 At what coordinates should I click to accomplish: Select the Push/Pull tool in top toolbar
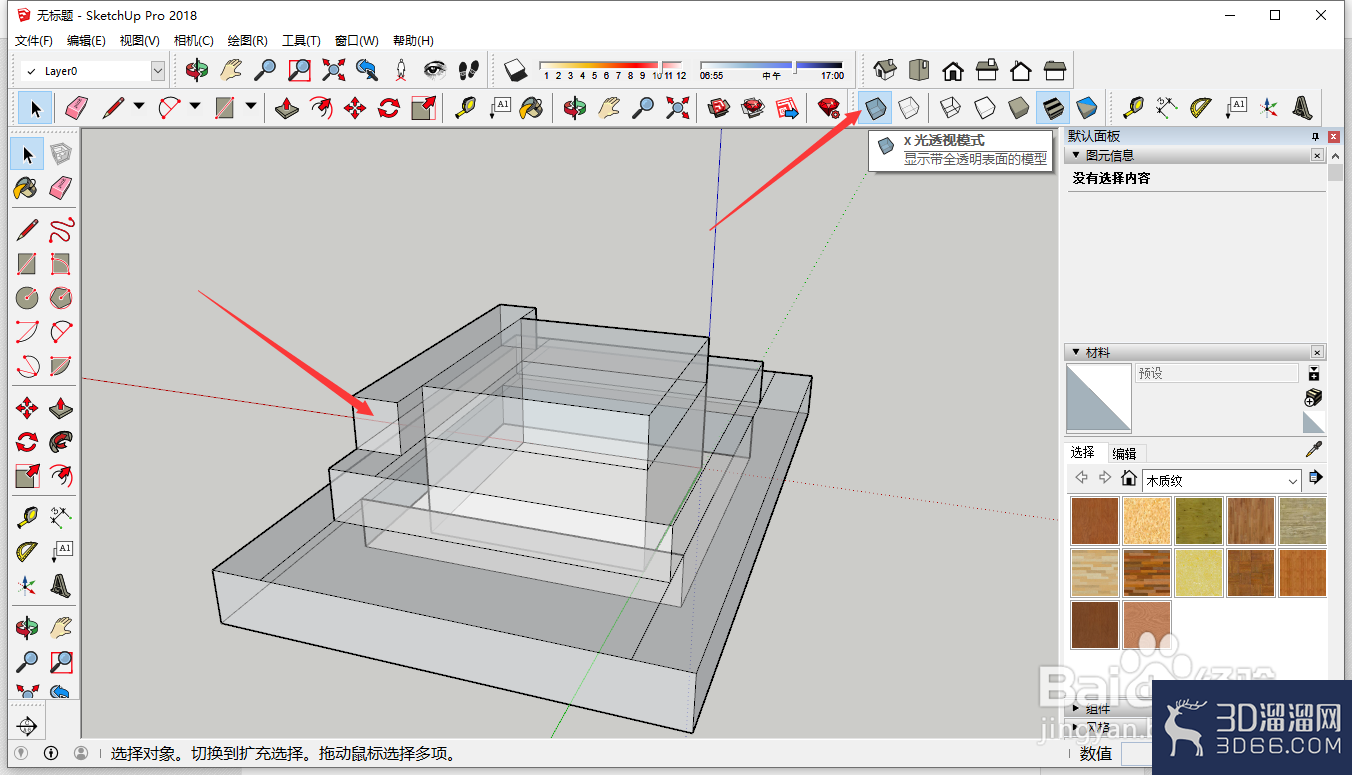tap(287, 107)
